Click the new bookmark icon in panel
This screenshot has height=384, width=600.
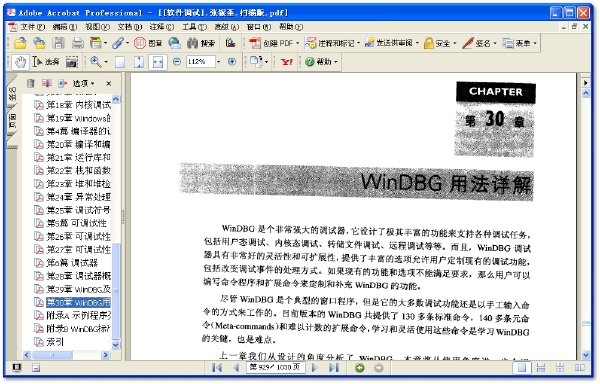click(47, 83)
